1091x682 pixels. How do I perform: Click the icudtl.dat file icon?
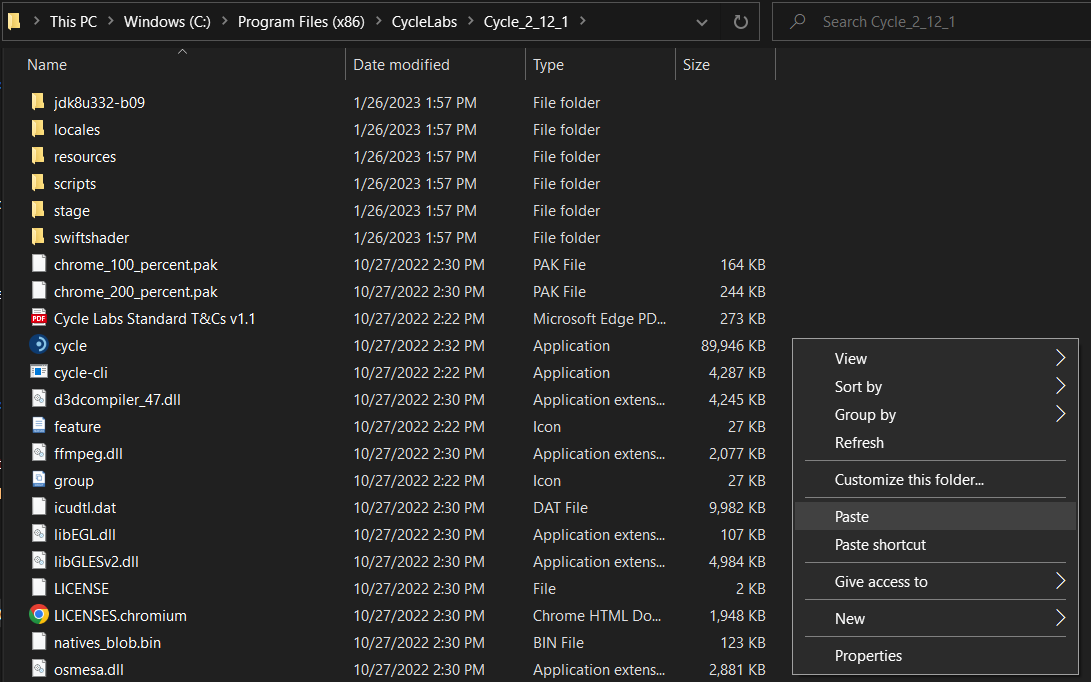(39, 507)
